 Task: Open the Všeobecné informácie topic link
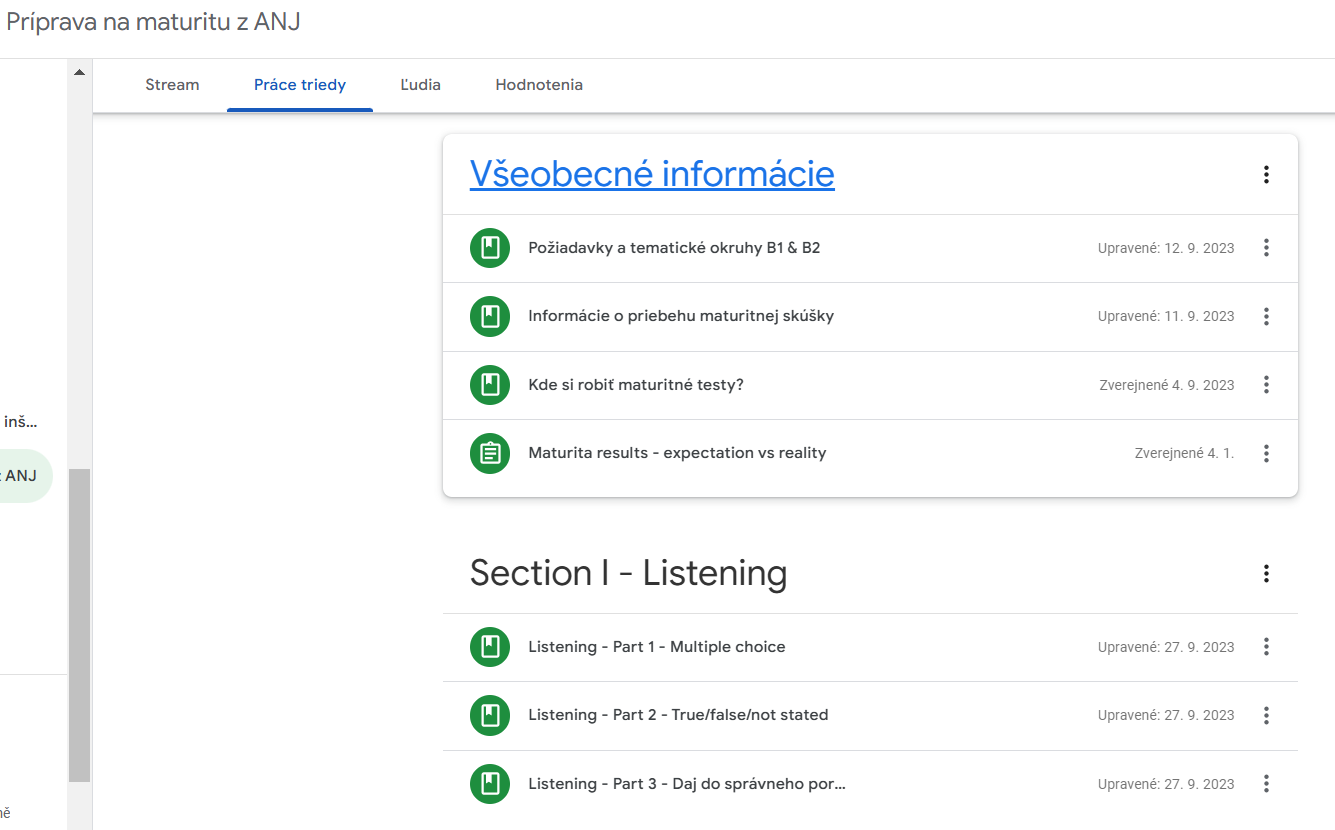652,173
